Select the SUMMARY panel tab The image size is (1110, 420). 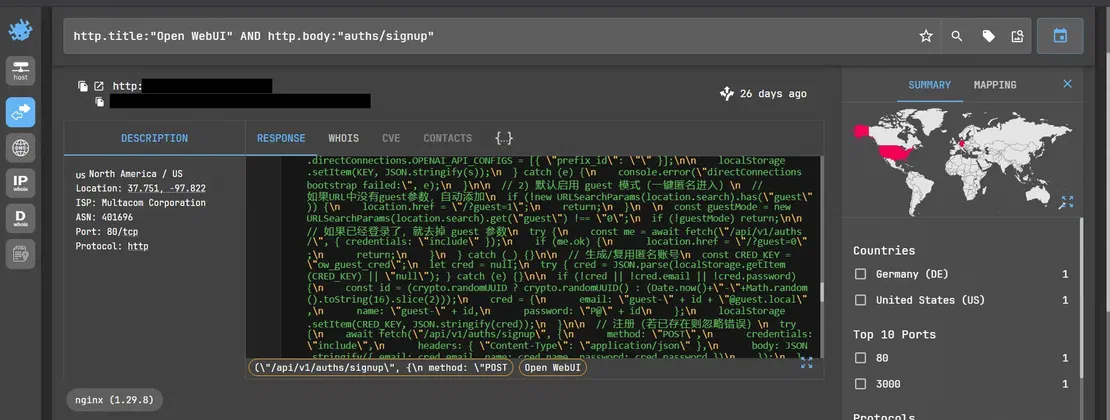pos(929,85)
